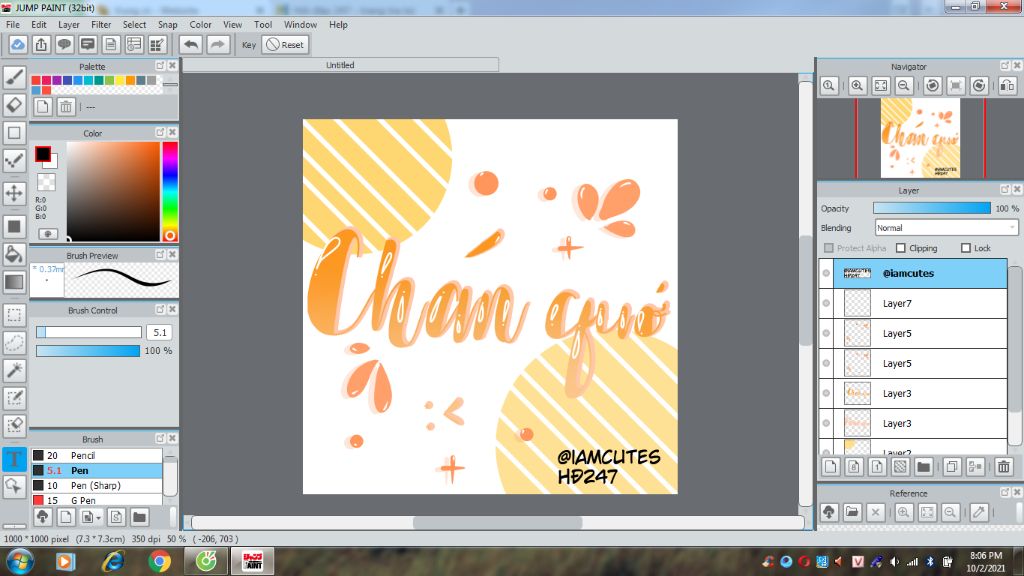Image resolution: width=1024 pixels, height=576 pixels.
Task: Click the brush size slider
Action: coord(89,332)
